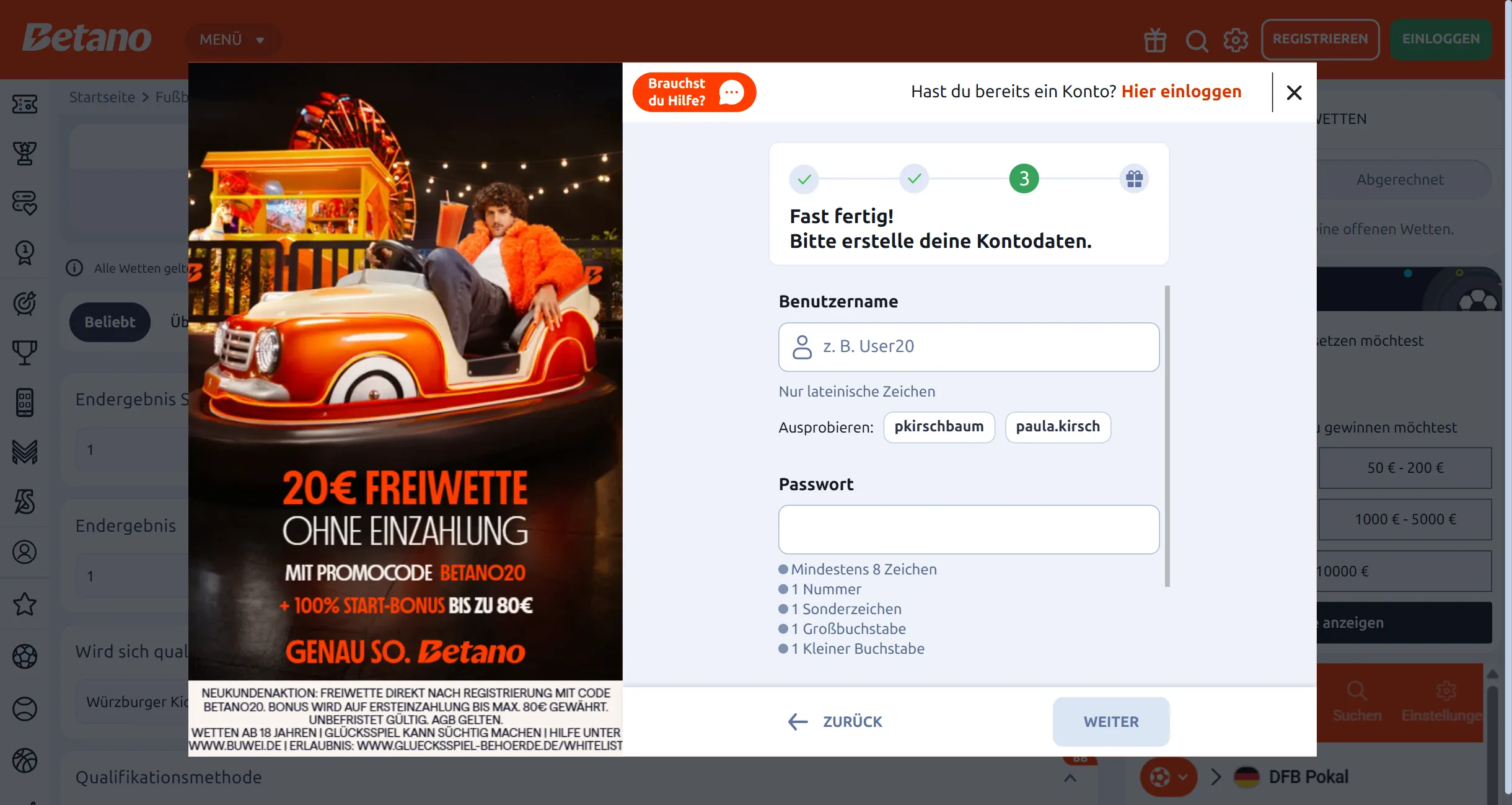
Task: Open the MENÜ dropdown
Action: pos(233,40)
